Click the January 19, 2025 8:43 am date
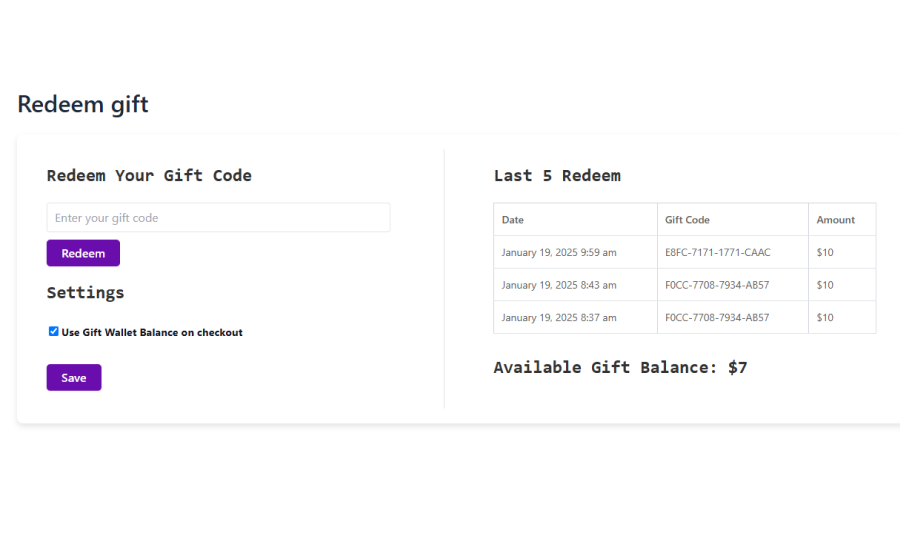Viewport: 900px width, 534px height. [559, 285]
